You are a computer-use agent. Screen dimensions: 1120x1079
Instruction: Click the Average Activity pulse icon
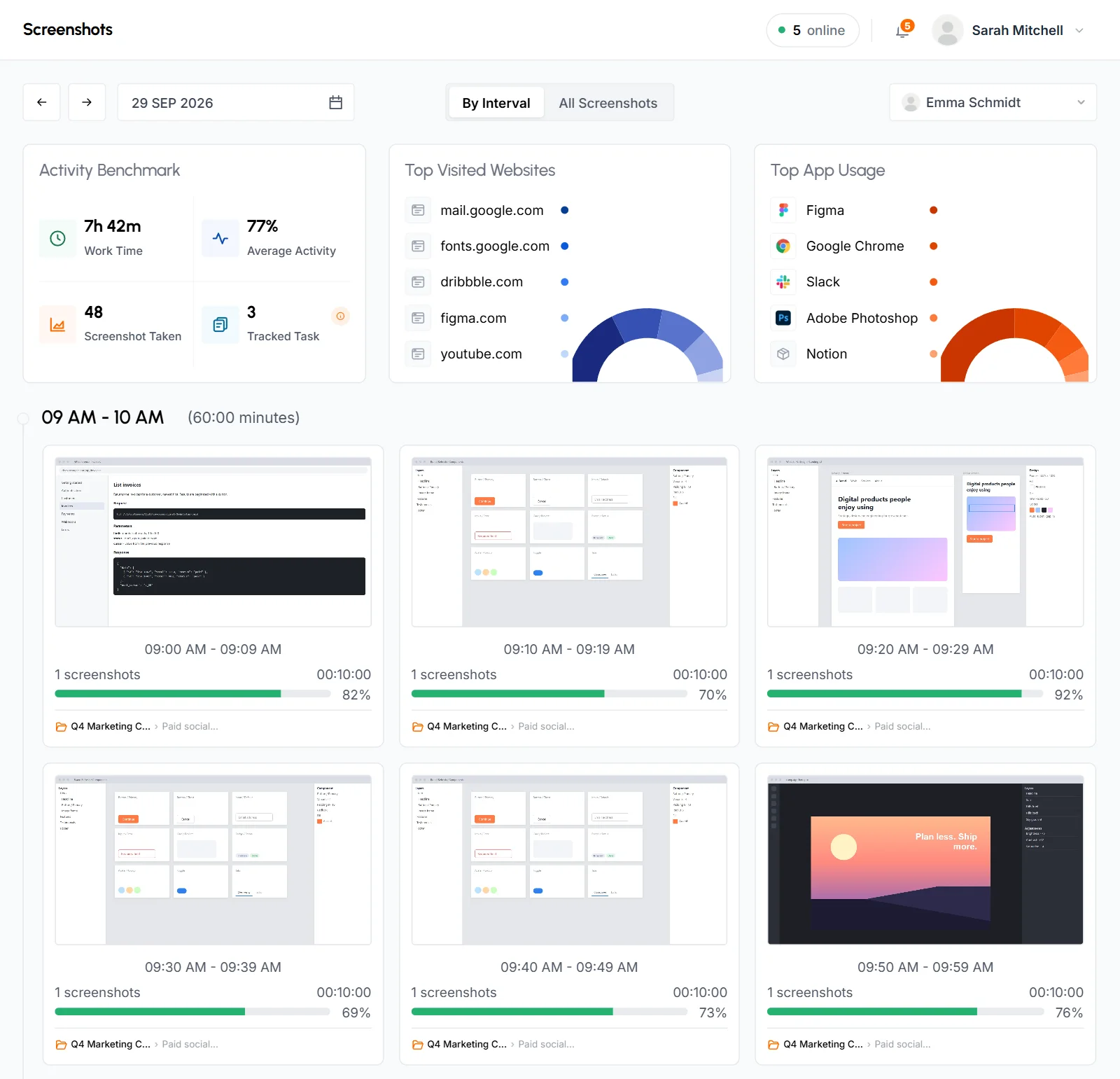[220, 239]
